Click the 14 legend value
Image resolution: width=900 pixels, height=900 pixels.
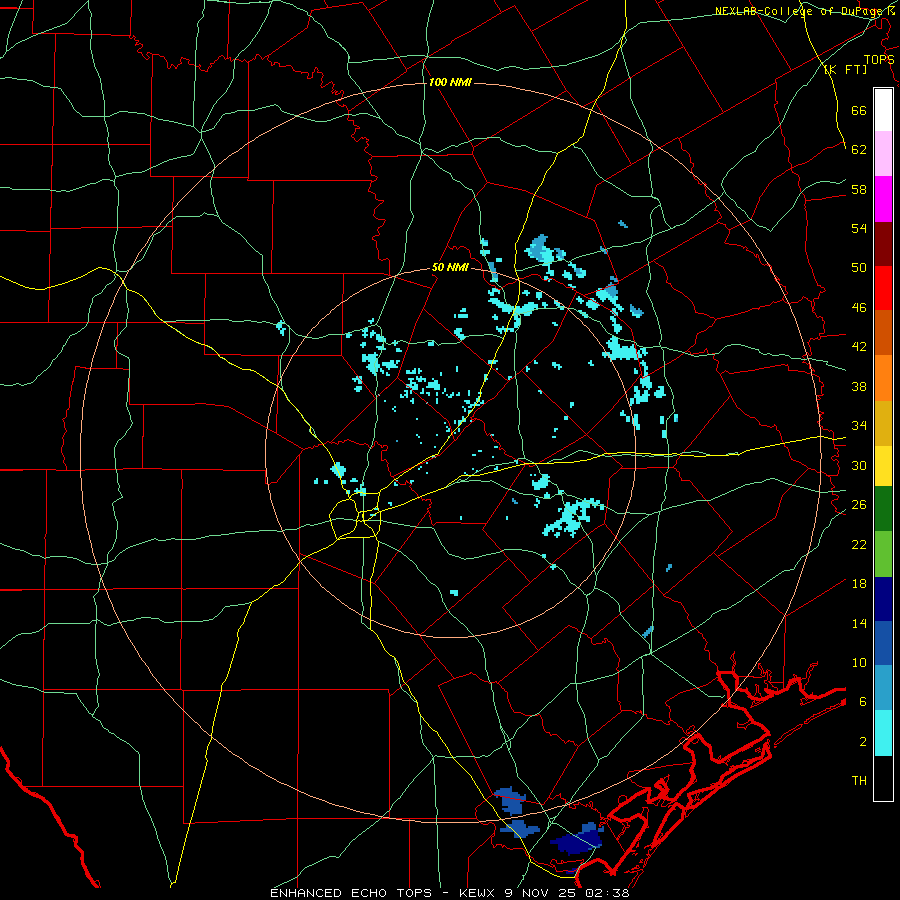coord(859,623)
